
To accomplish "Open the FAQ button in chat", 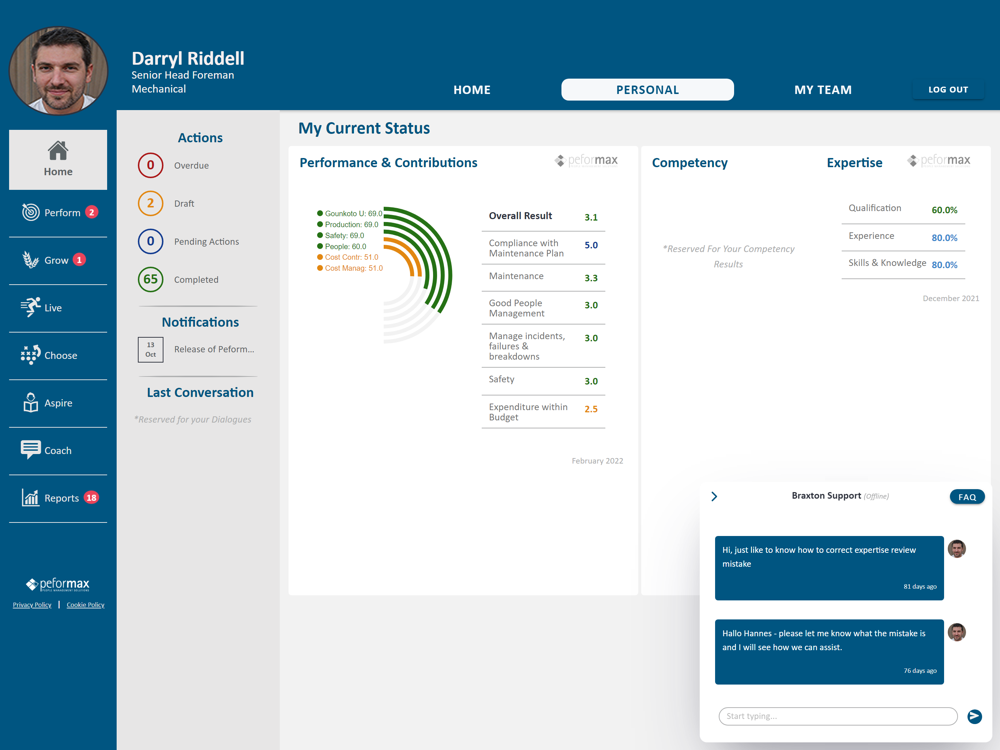I will pyautogui.click(x=967, y=497).
